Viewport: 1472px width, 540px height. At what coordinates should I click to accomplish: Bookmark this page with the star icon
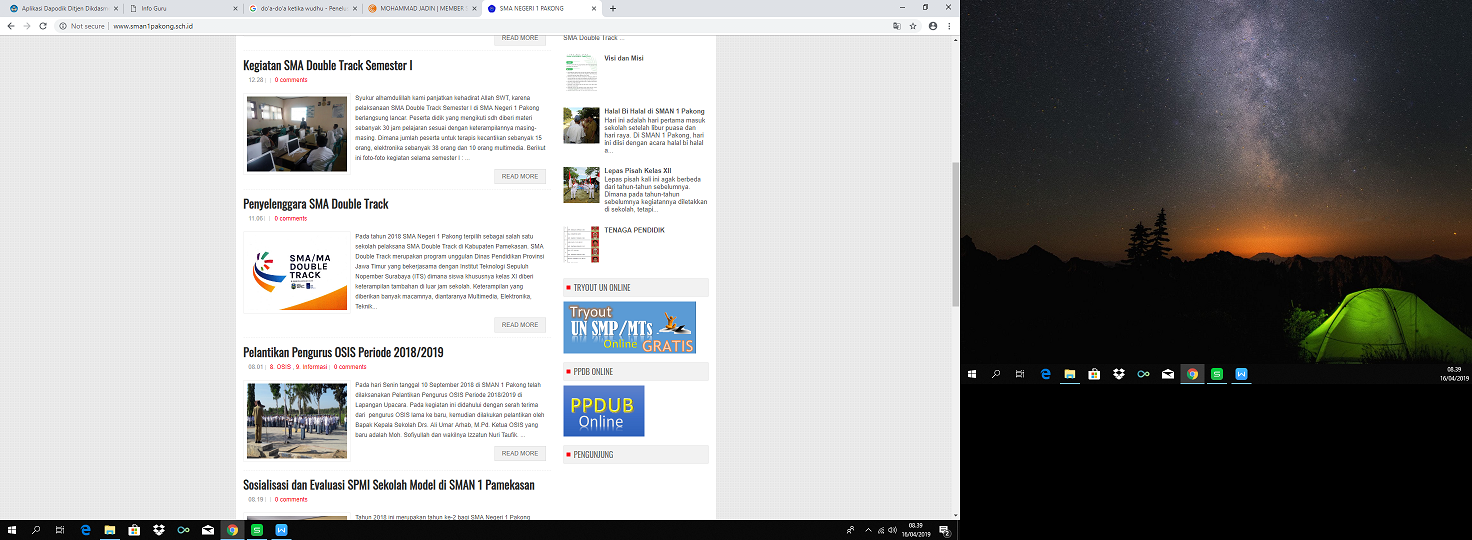[x=913, y=26]
